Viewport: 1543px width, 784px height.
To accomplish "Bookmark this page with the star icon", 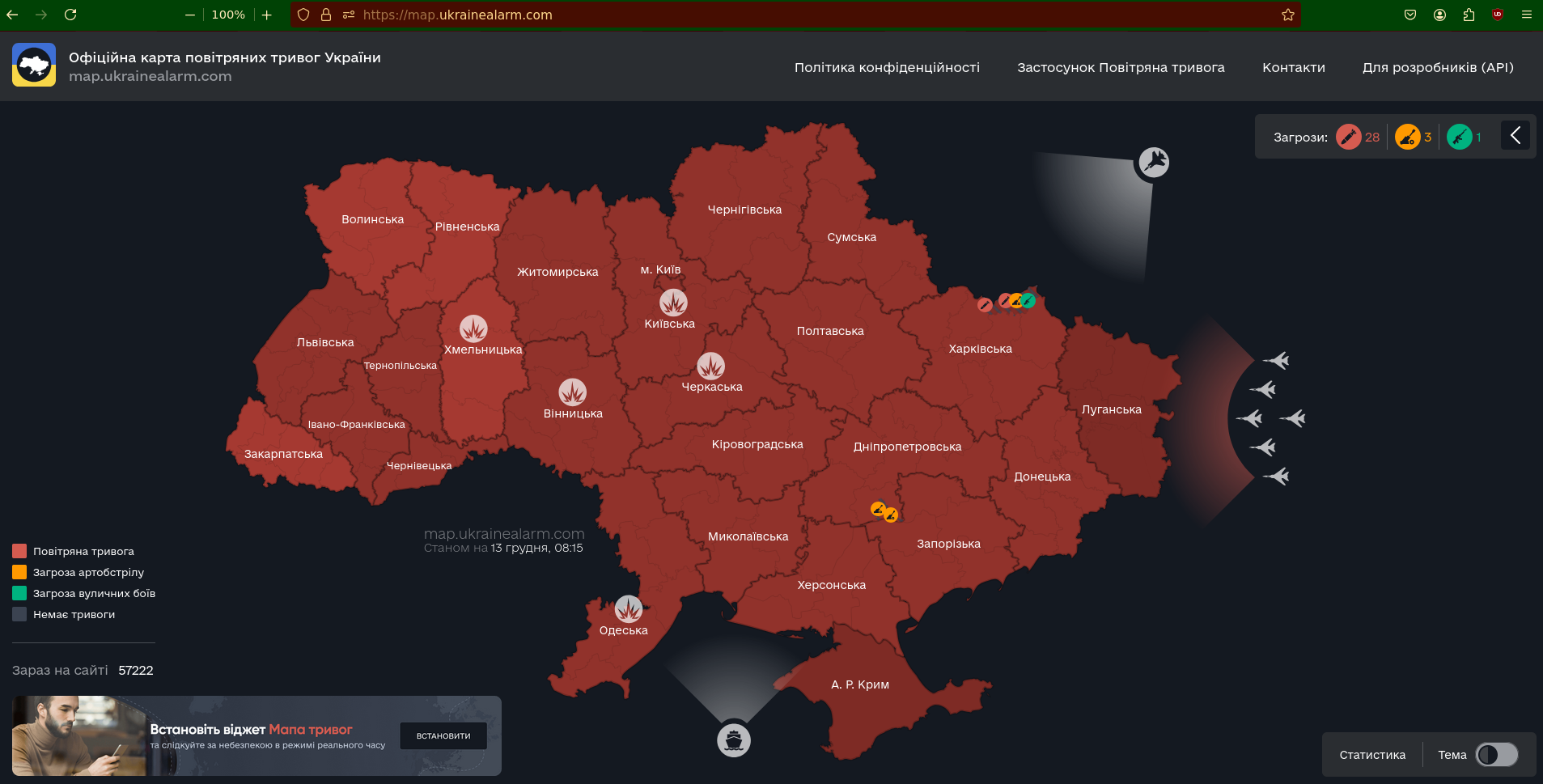I will click(x=1288, y=15).
